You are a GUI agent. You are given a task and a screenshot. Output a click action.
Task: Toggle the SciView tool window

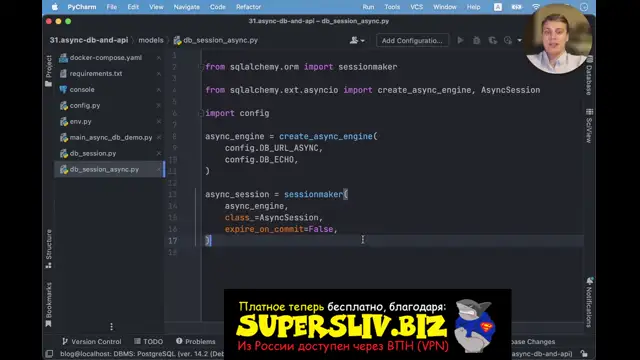pyautogui.click(x=589, y=126)
